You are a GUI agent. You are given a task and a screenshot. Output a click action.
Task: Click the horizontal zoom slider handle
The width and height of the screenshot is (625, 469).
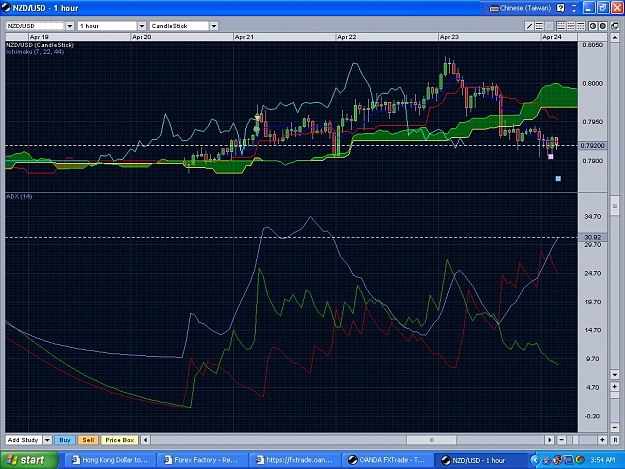click(575, 440)
